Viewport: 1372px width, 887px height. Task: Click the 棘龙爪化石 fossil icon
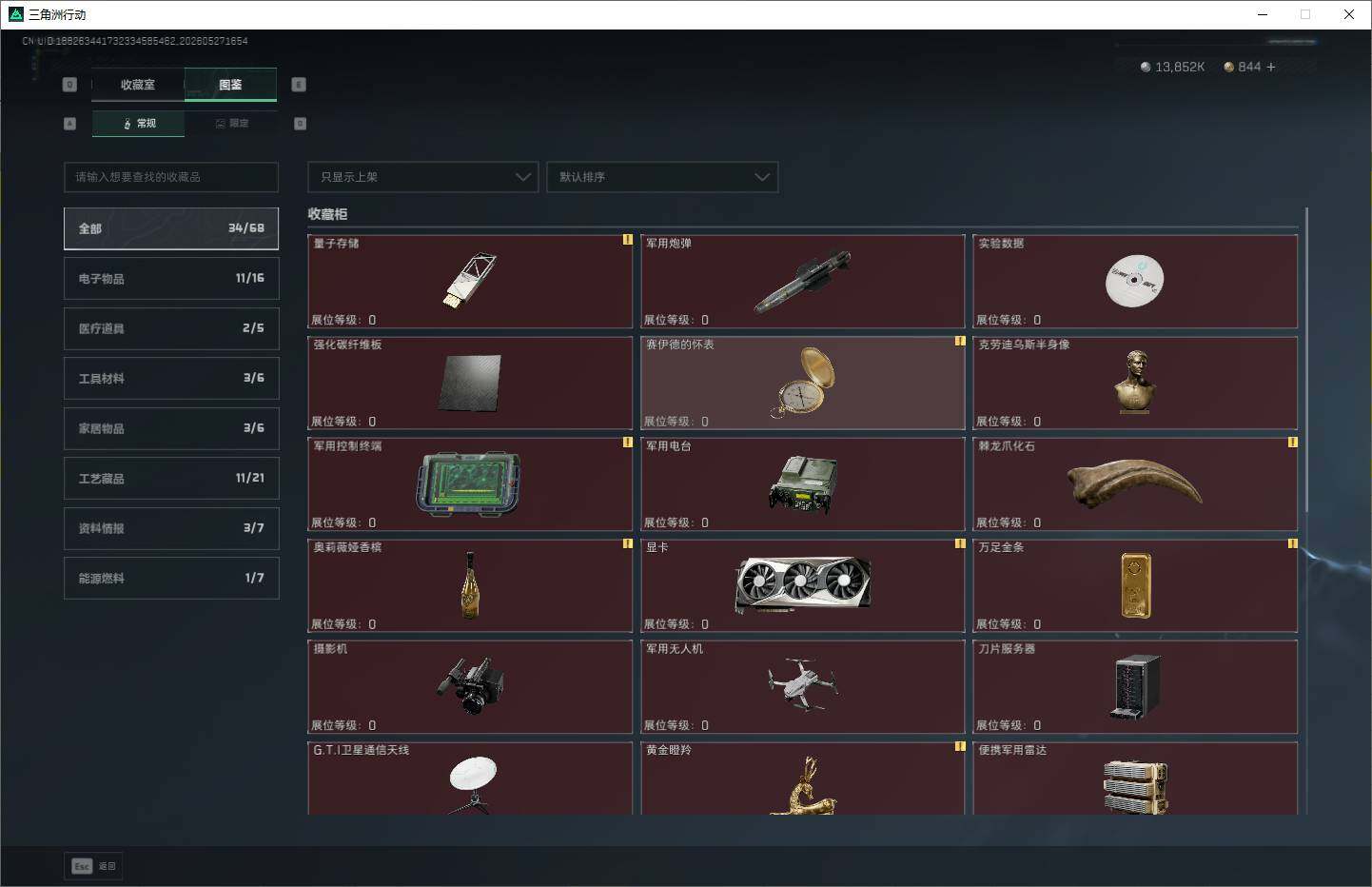pos(1134,483)
